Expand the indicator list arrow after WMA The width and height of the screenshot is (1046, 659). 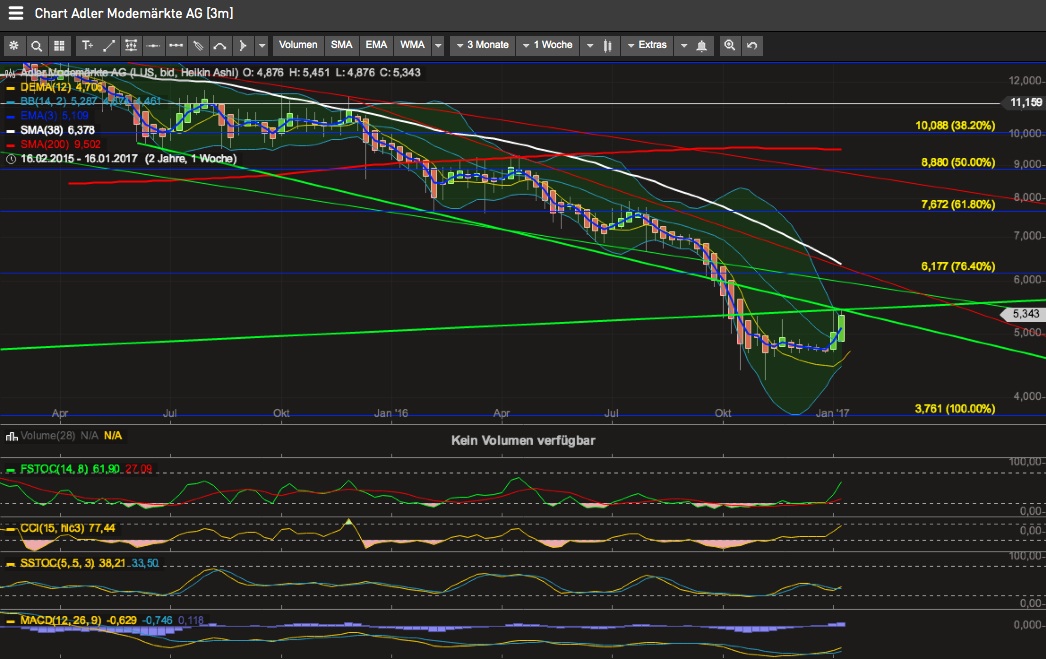(x=438, y=45)
